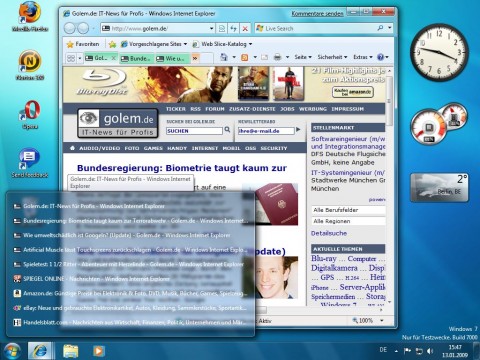Open Mozilla Firefox desktop shortcut
The height and width of the screenshot is (360, 480).
(x=30, y=17)
